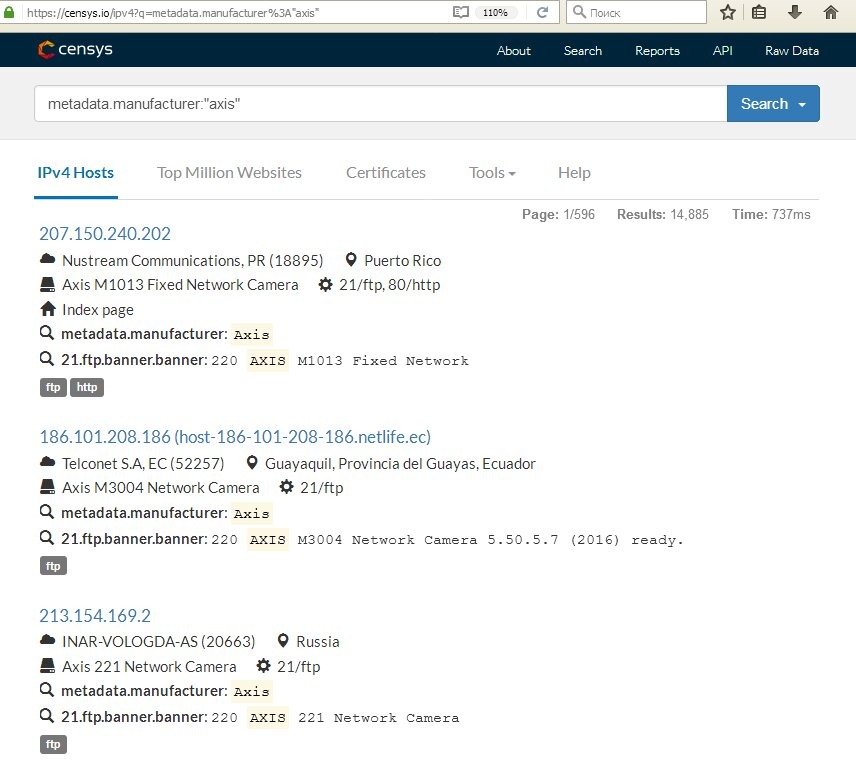The width and height of the screenshot is (856, 762).
Task: Click 'INAR-VOLOGDA-AS (20663)' text
Action: 158,642
